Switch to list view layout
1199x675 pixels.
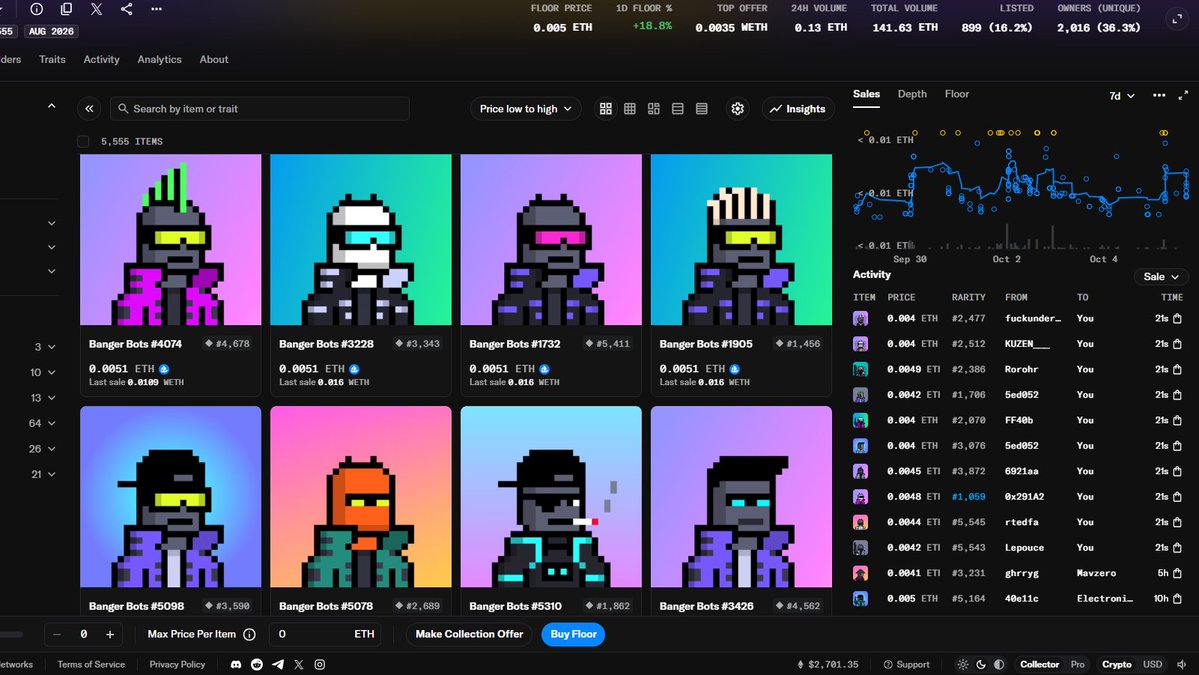coord(677,109)
